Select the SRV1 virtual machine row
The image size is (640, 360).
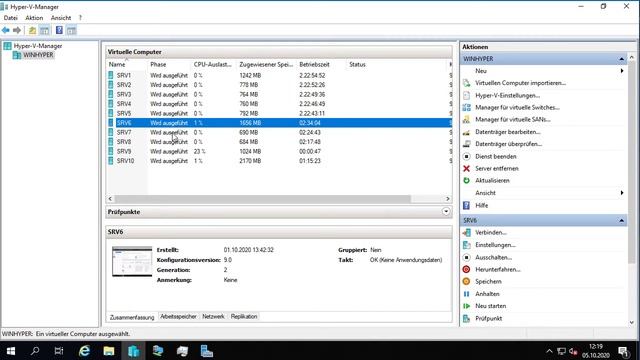point(279,76)
